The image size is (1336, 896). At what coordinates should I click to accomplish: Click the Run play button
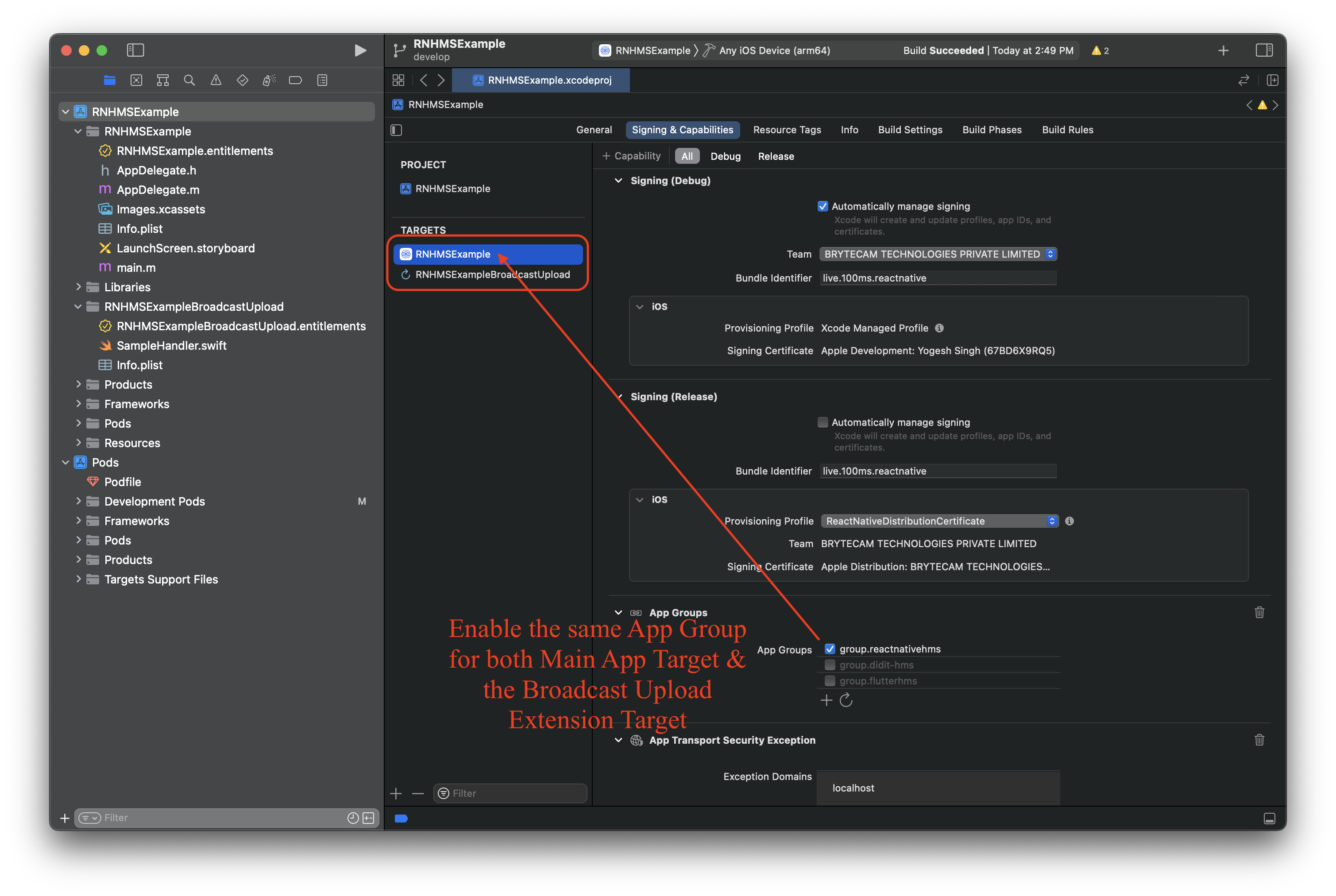(360, 50)
